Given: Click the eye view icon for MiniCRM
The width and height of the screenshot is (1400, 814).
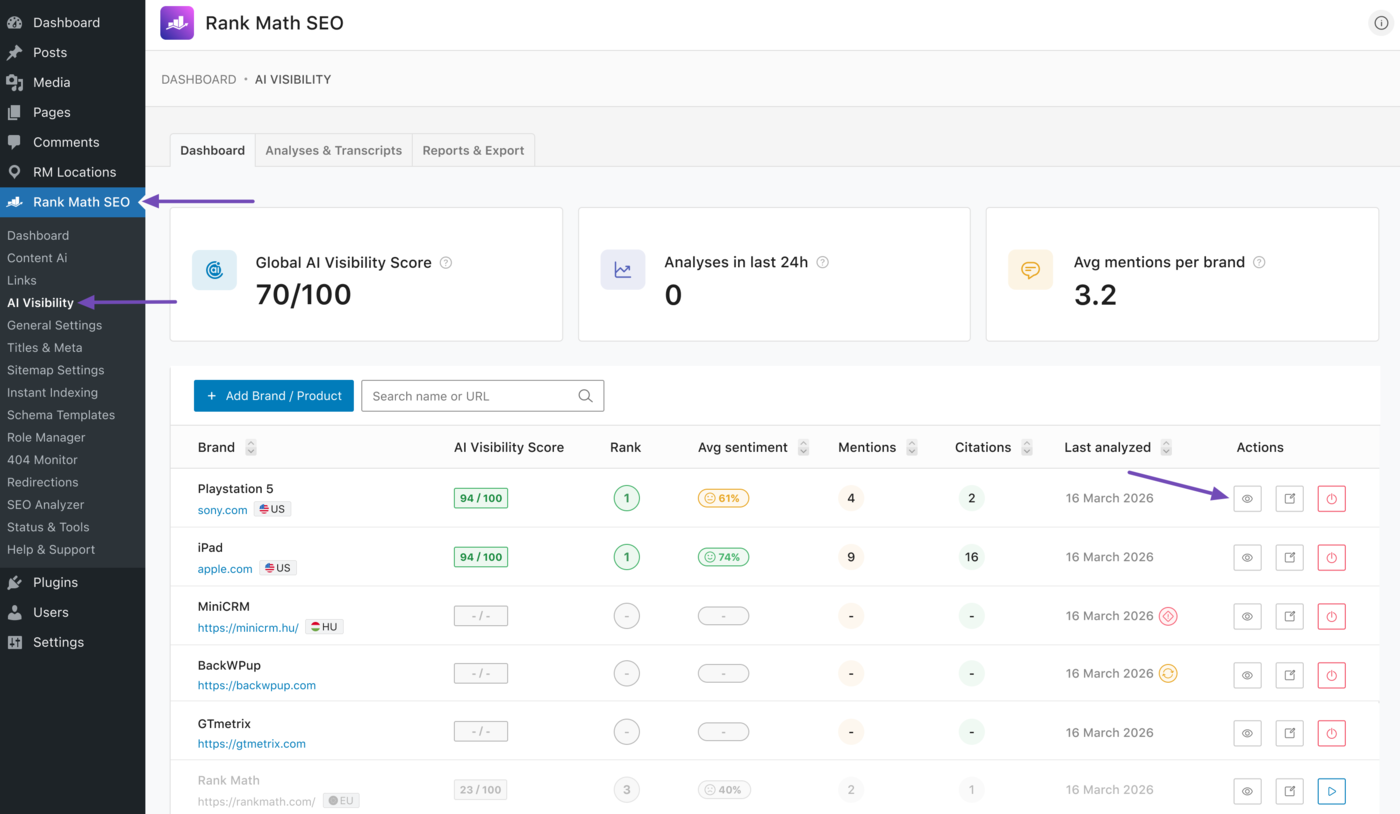Looking at the screenshot, I should pos(1247,616).
